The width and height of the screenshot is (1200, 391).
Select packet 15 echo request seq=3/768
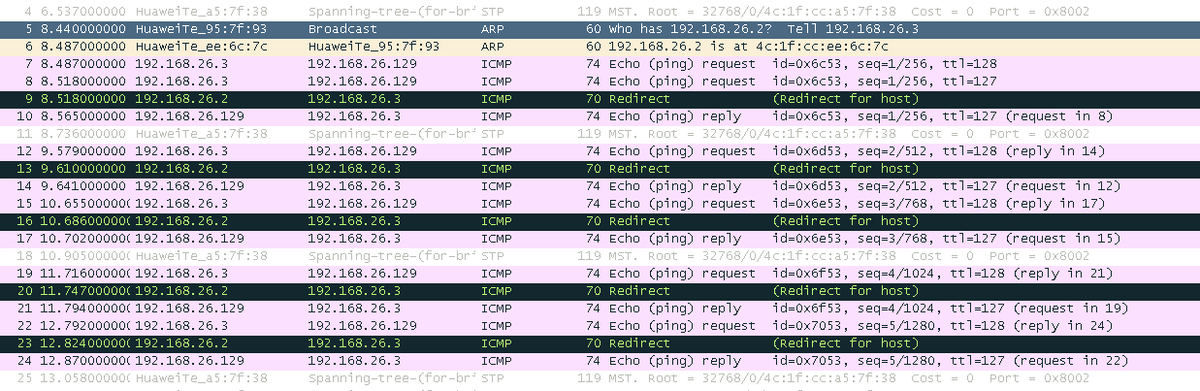[x=600, y=202]
